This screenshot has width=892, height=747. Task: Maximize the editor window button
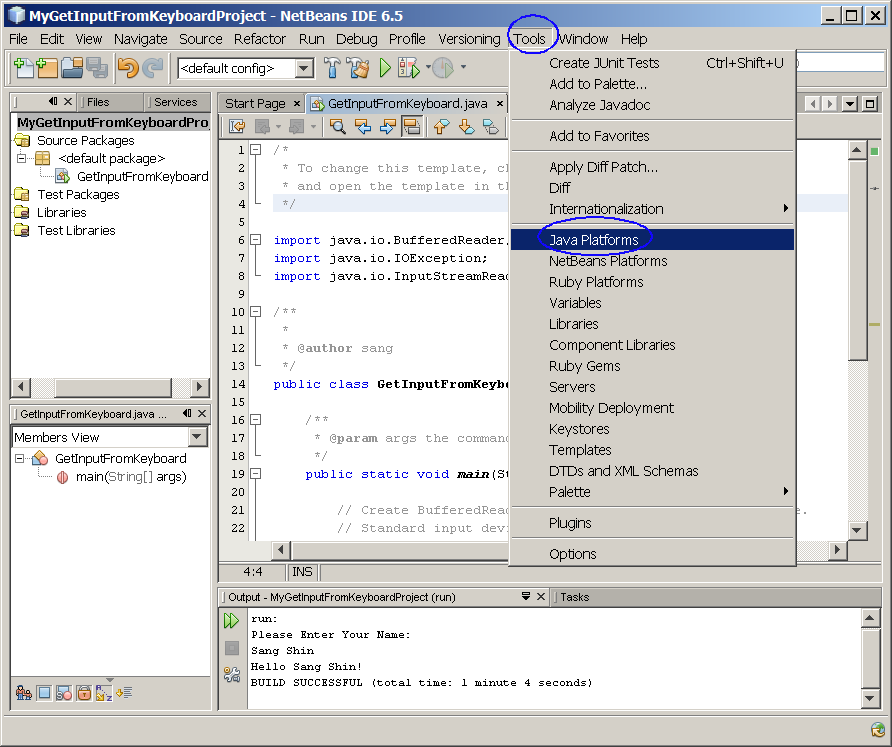[x=870, y=104]
